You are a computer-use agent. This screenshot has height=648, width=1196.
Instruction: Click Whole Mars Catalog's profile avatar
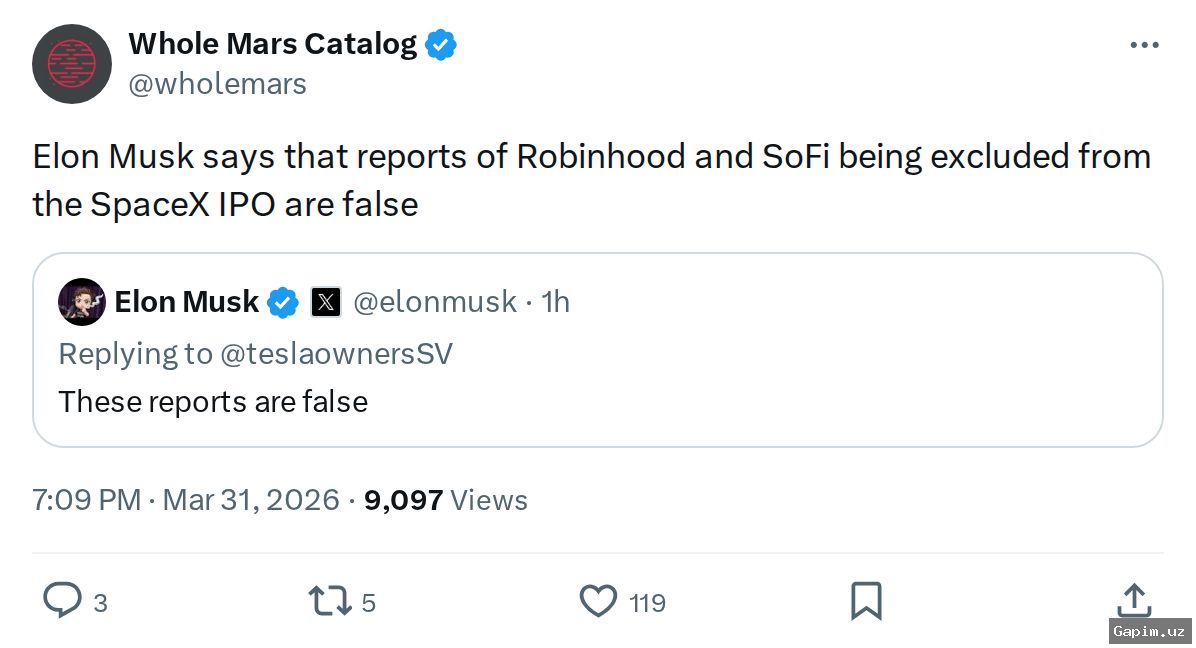[71, 63]
